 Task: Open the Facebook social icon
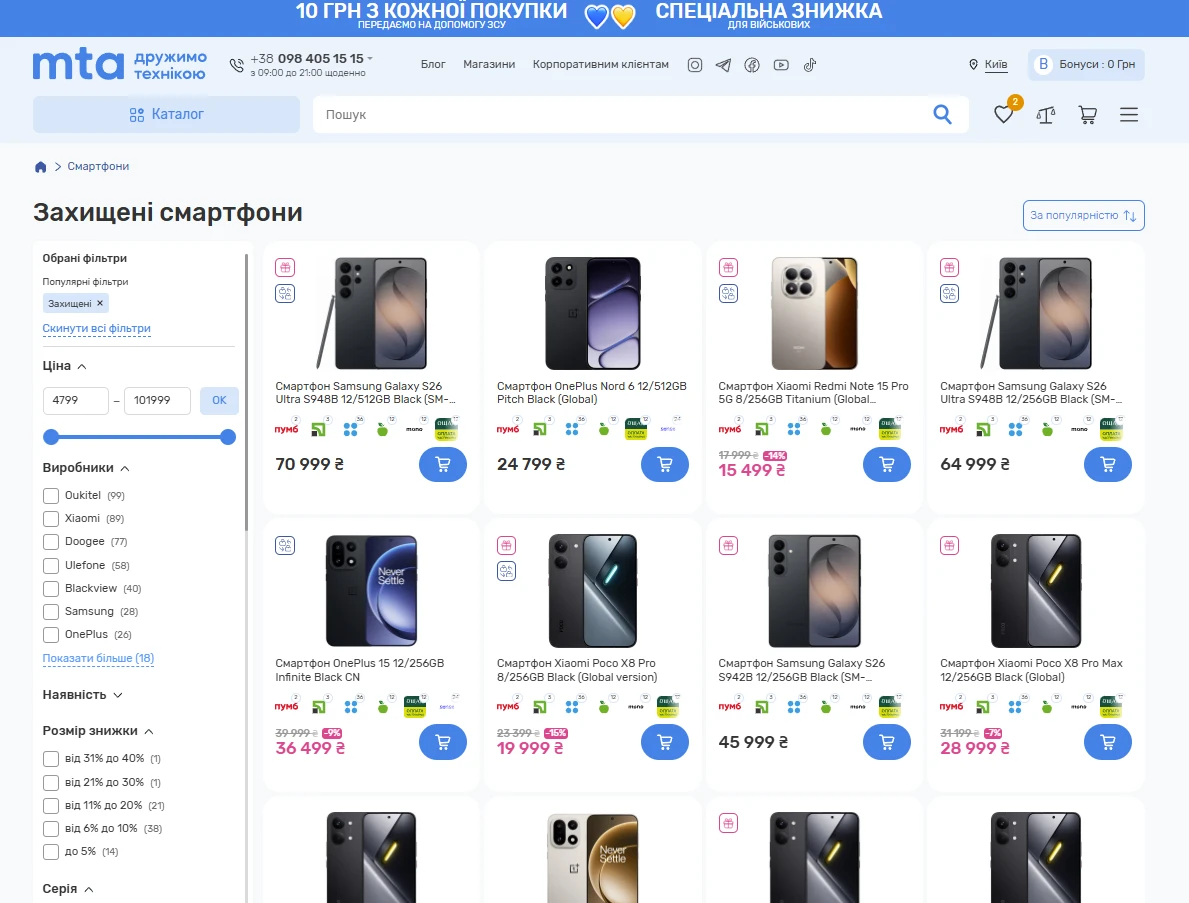(751, 65)
